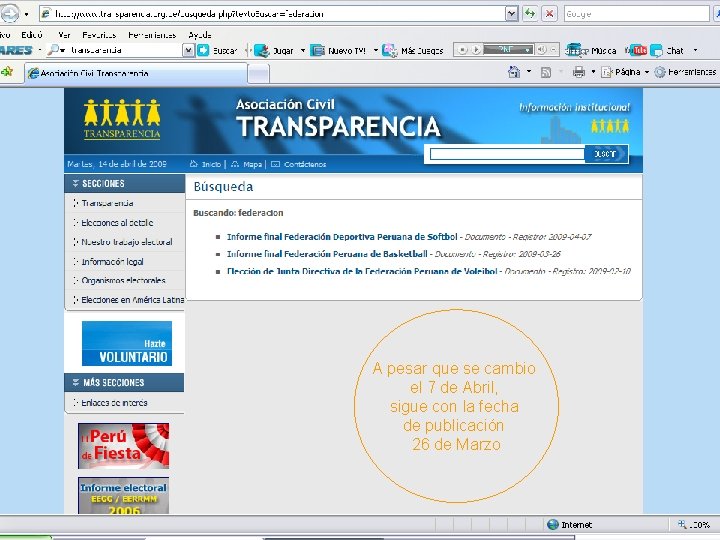
Task: Click the radio player volume speaker icon
Action: pyautogui.click(x=542, y=50)
